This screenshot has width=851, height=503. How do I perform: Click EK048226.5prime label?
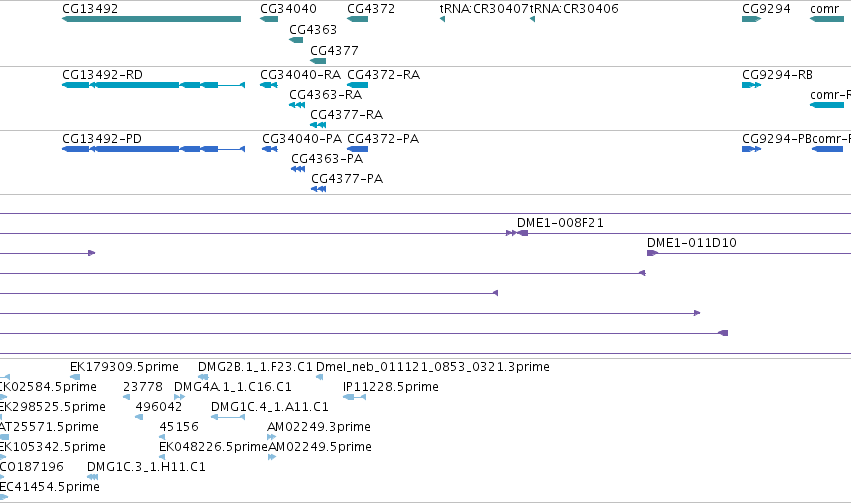pos(213,447)
